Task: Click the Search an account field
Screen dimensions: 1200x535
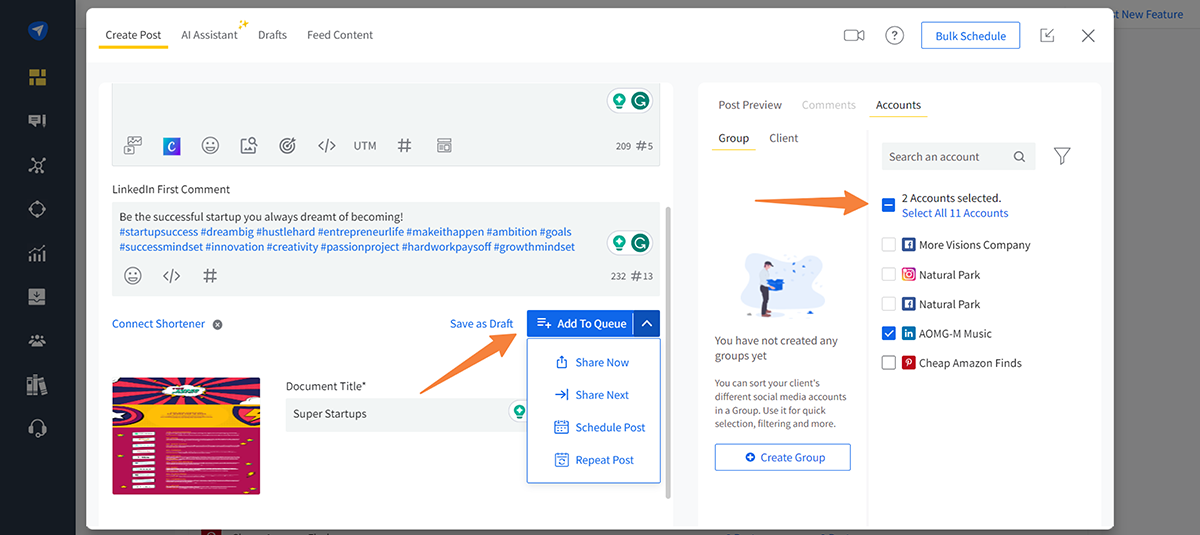Action: (x=948, y=157)
